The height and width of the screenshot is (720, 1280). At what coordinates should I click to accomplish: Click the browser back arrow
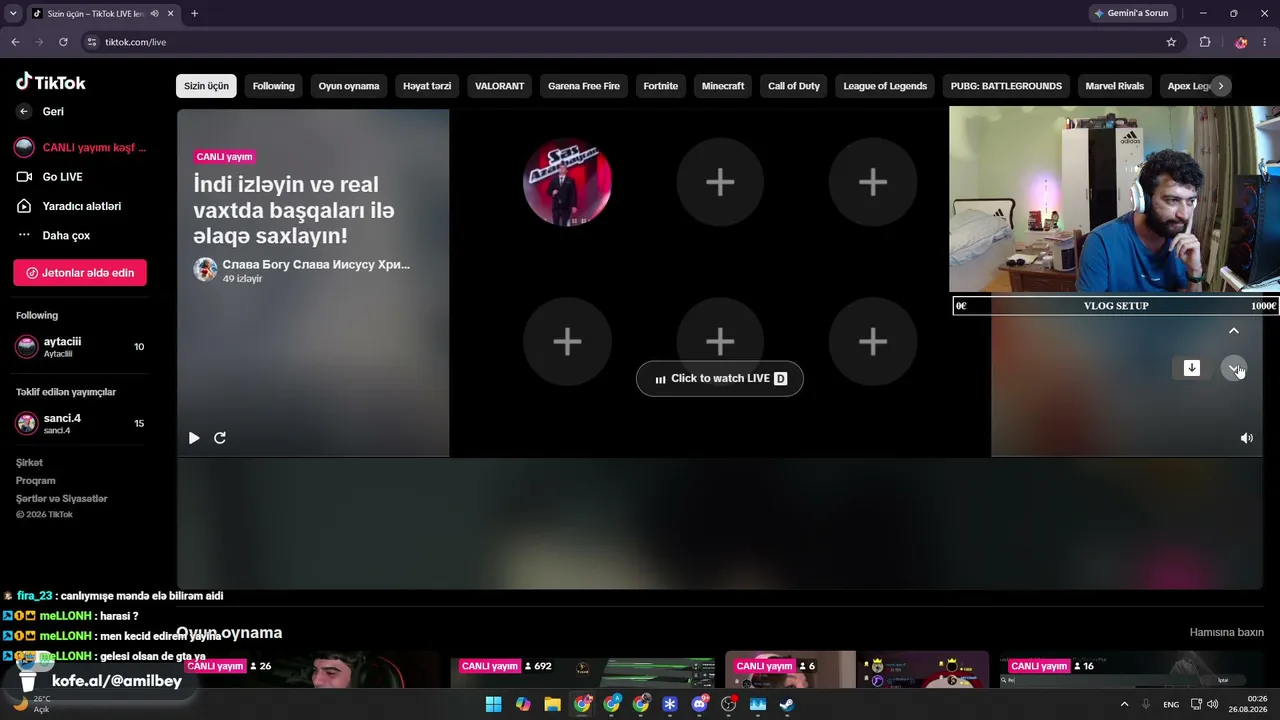click(15, 42)
